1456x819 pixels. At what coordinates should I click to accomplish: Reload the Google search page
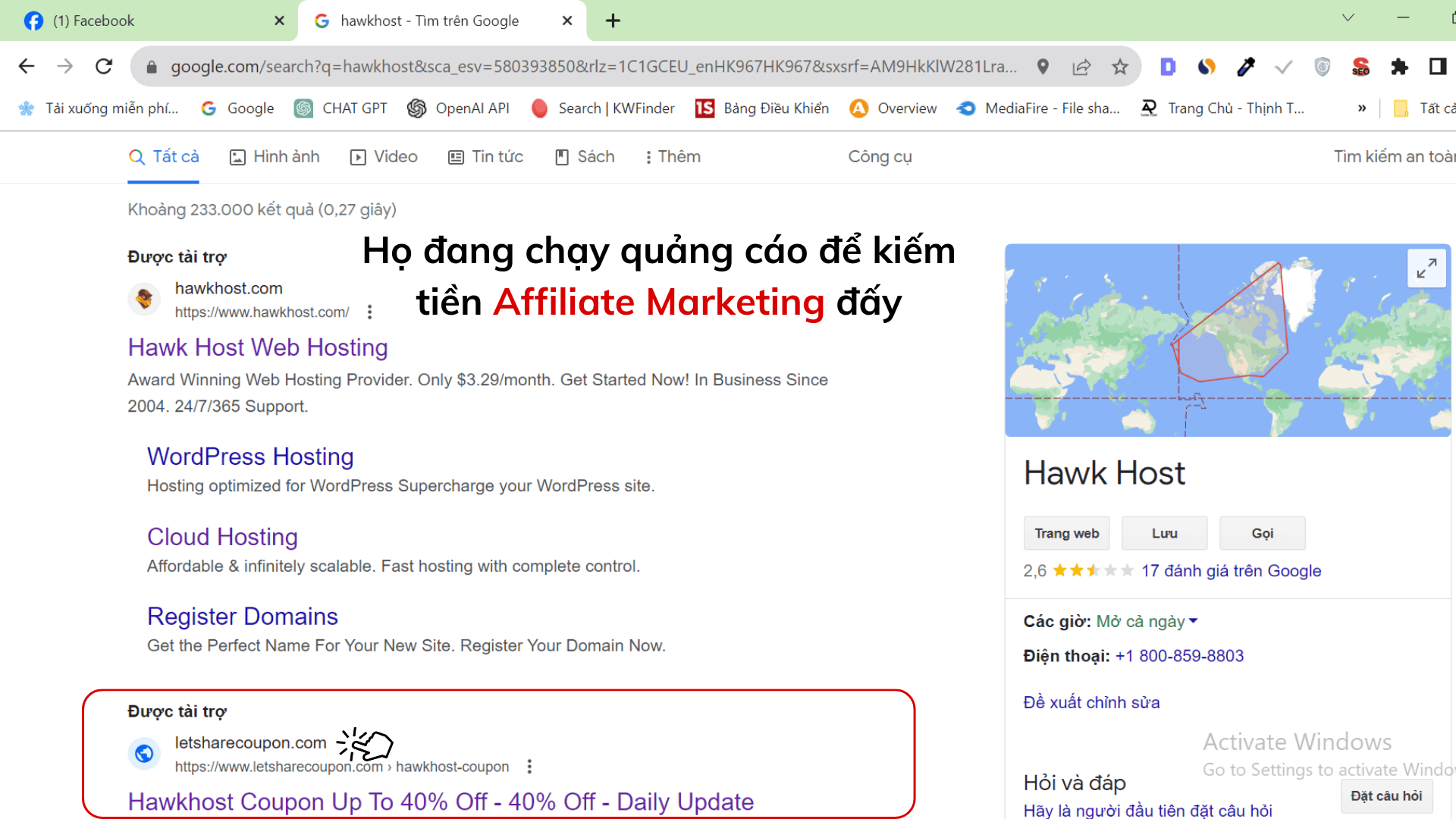click(x=105, y=67)
